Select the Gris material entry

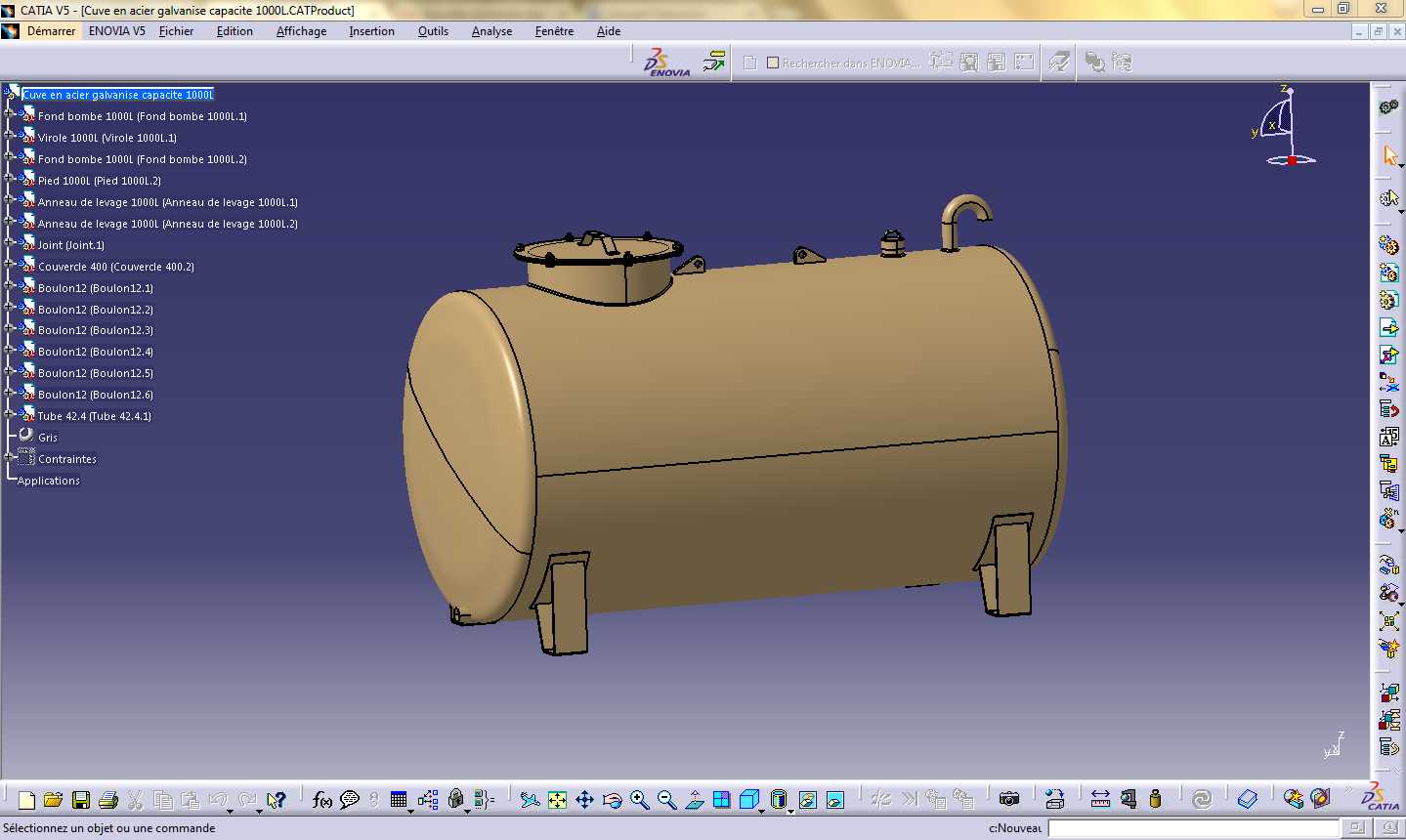(48, 438)
